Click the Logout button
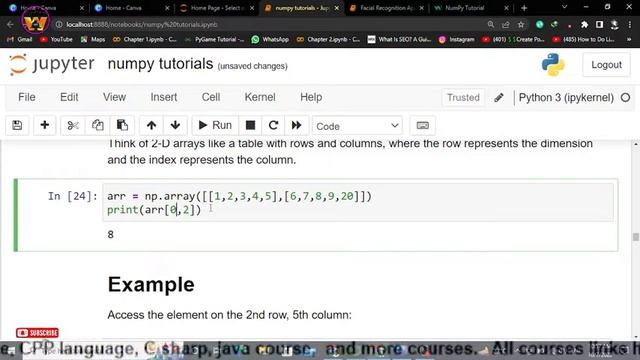 (606, 64)
